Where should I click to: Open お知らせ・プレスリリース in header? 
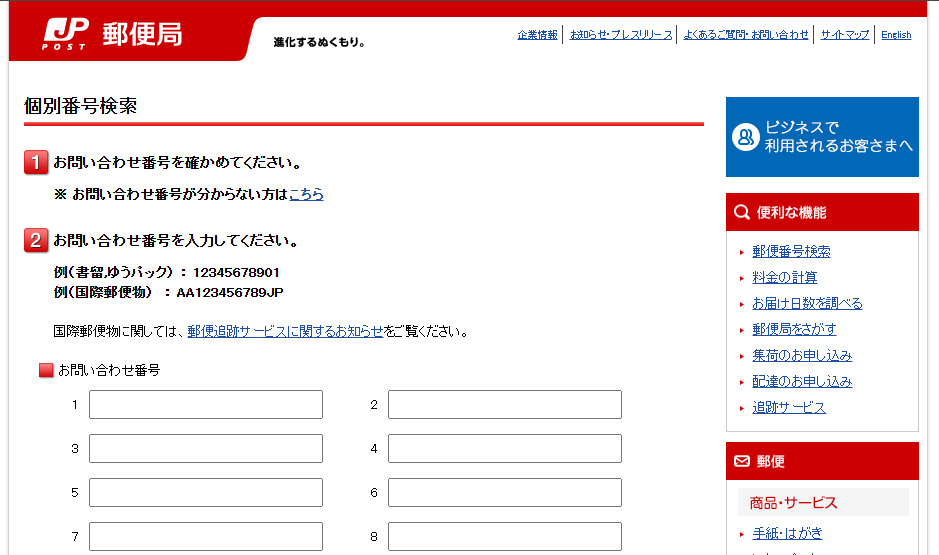[x=621, y=35]
